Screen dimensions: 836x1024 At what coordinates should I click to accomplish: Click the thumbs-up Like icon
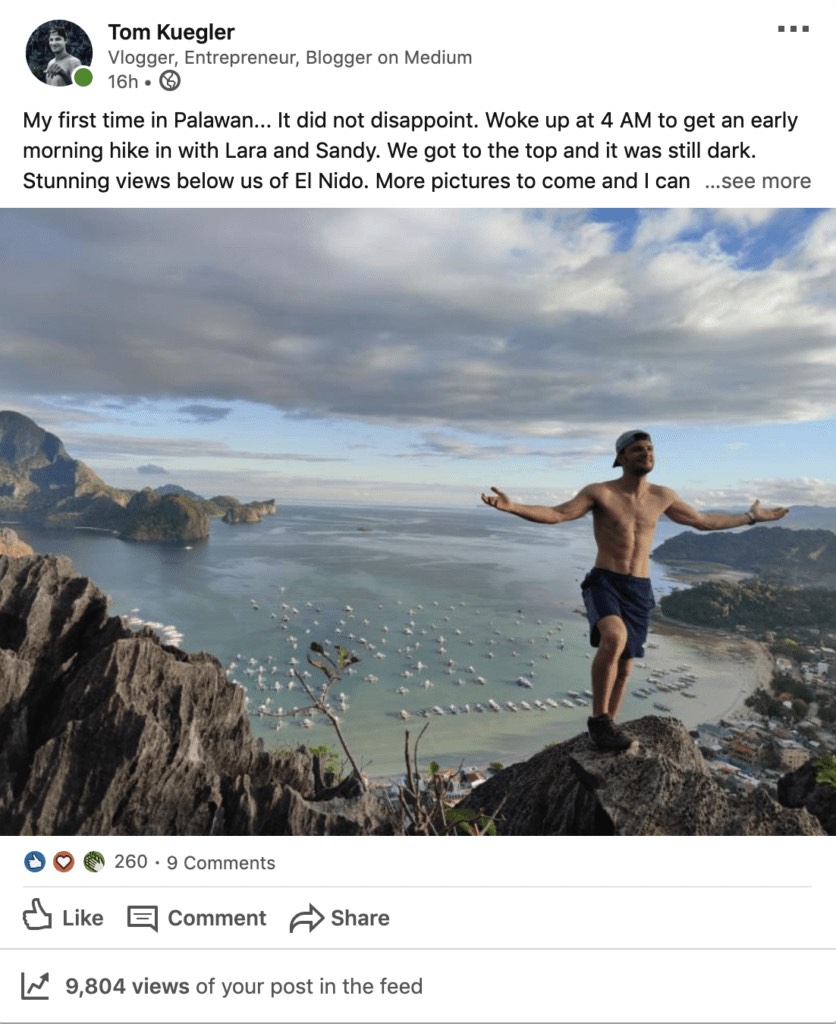coord(37,914)
